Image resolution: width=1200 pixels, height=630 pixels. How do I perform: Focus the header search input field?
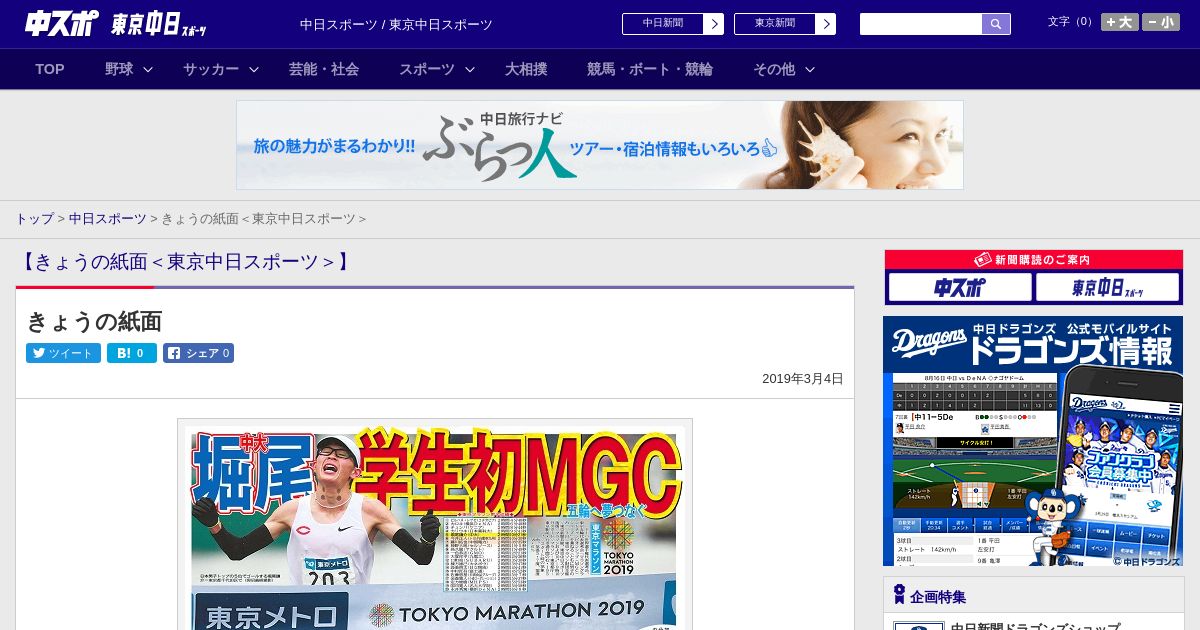click(x=921, y=24)
